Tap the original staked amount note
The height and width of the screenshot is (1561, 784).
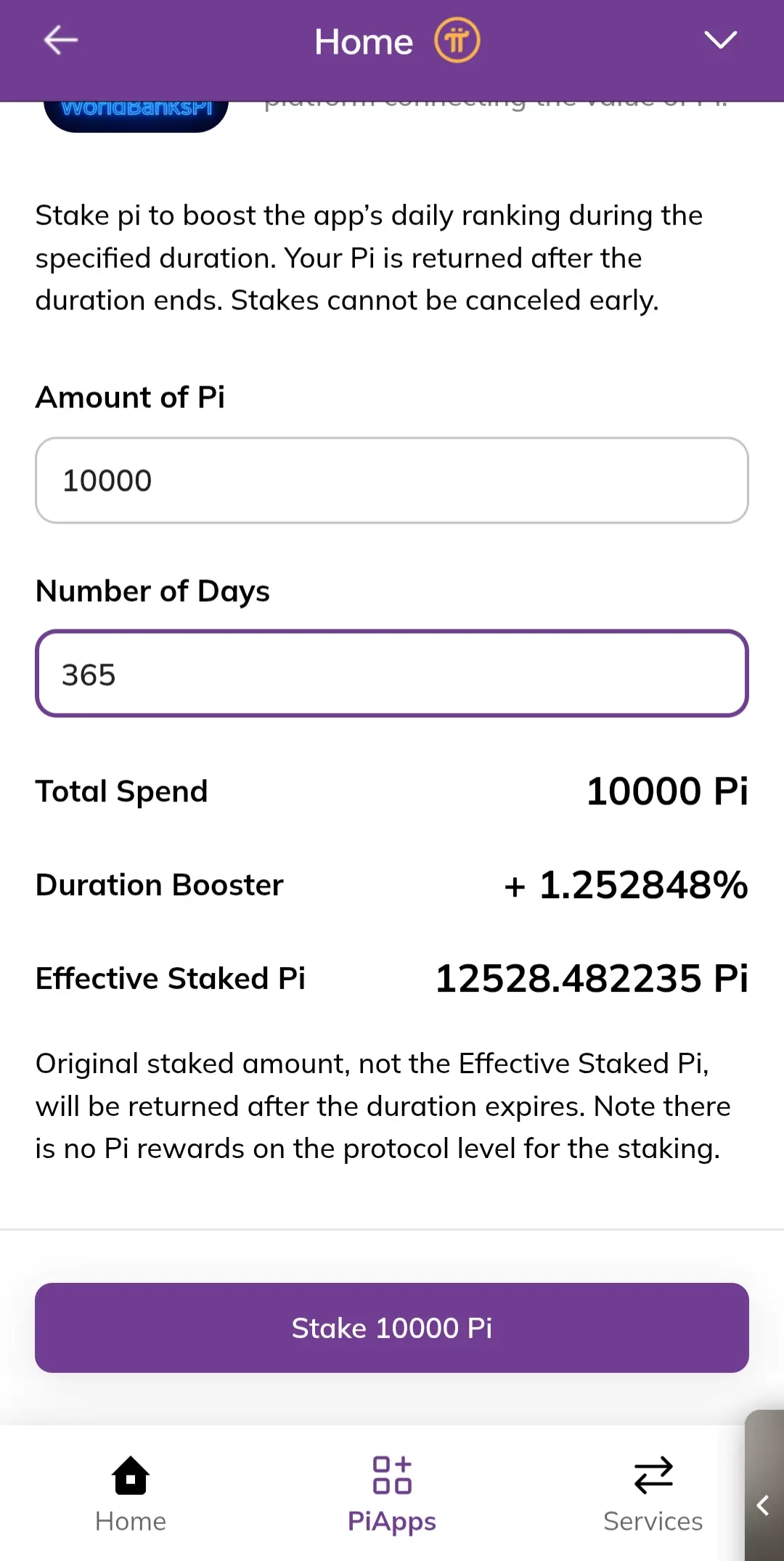[x=383, y=1106]
